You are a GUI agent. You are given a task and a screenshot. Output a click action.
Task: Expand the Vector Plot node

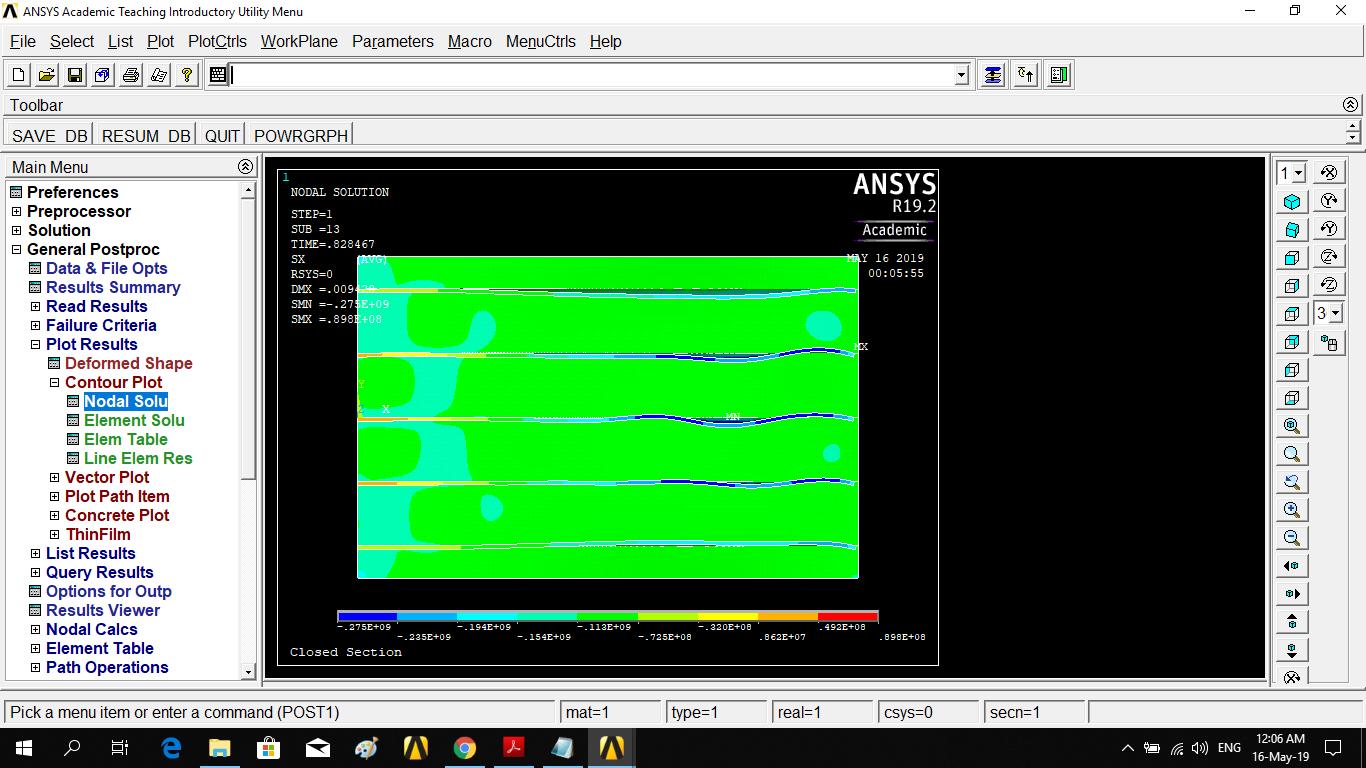coord(55,477)
